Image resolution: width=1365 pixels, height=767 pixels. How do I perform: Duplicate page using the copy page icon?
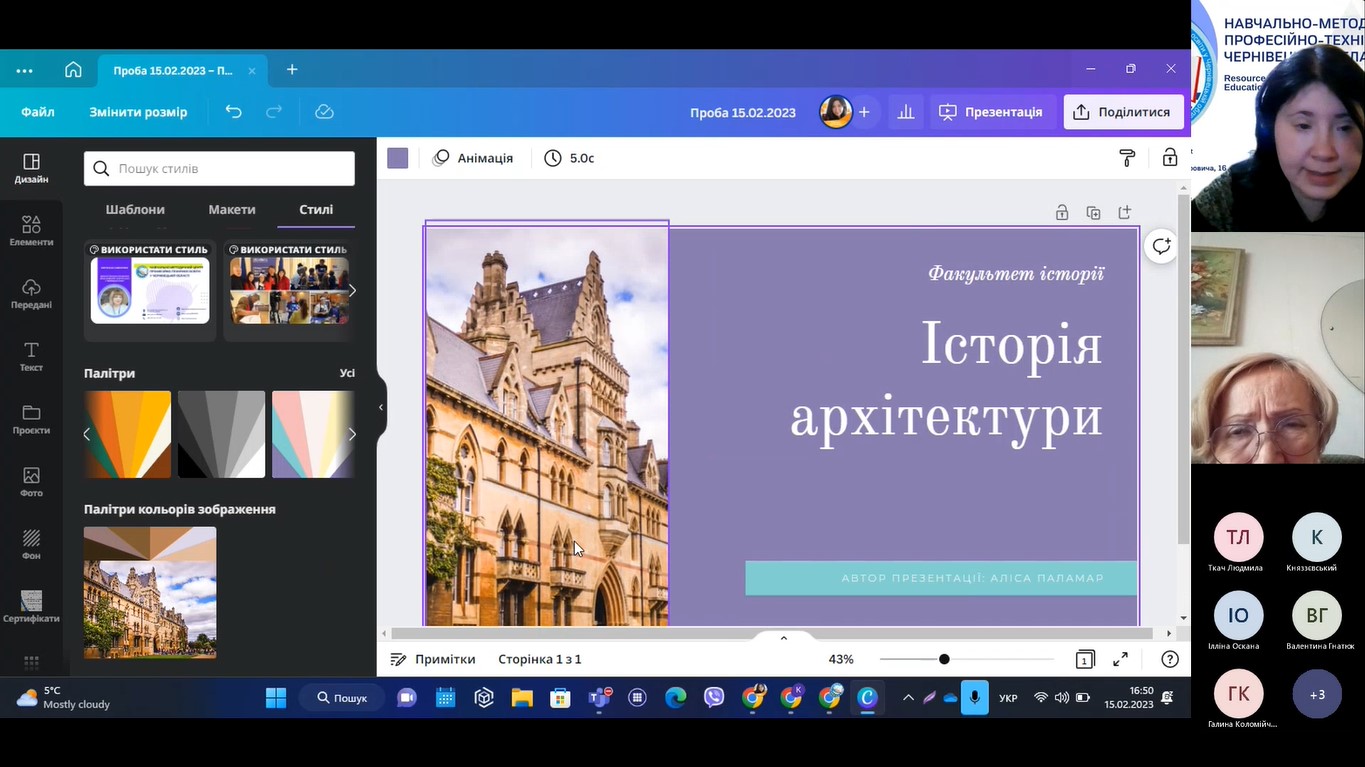(1093, 212)
